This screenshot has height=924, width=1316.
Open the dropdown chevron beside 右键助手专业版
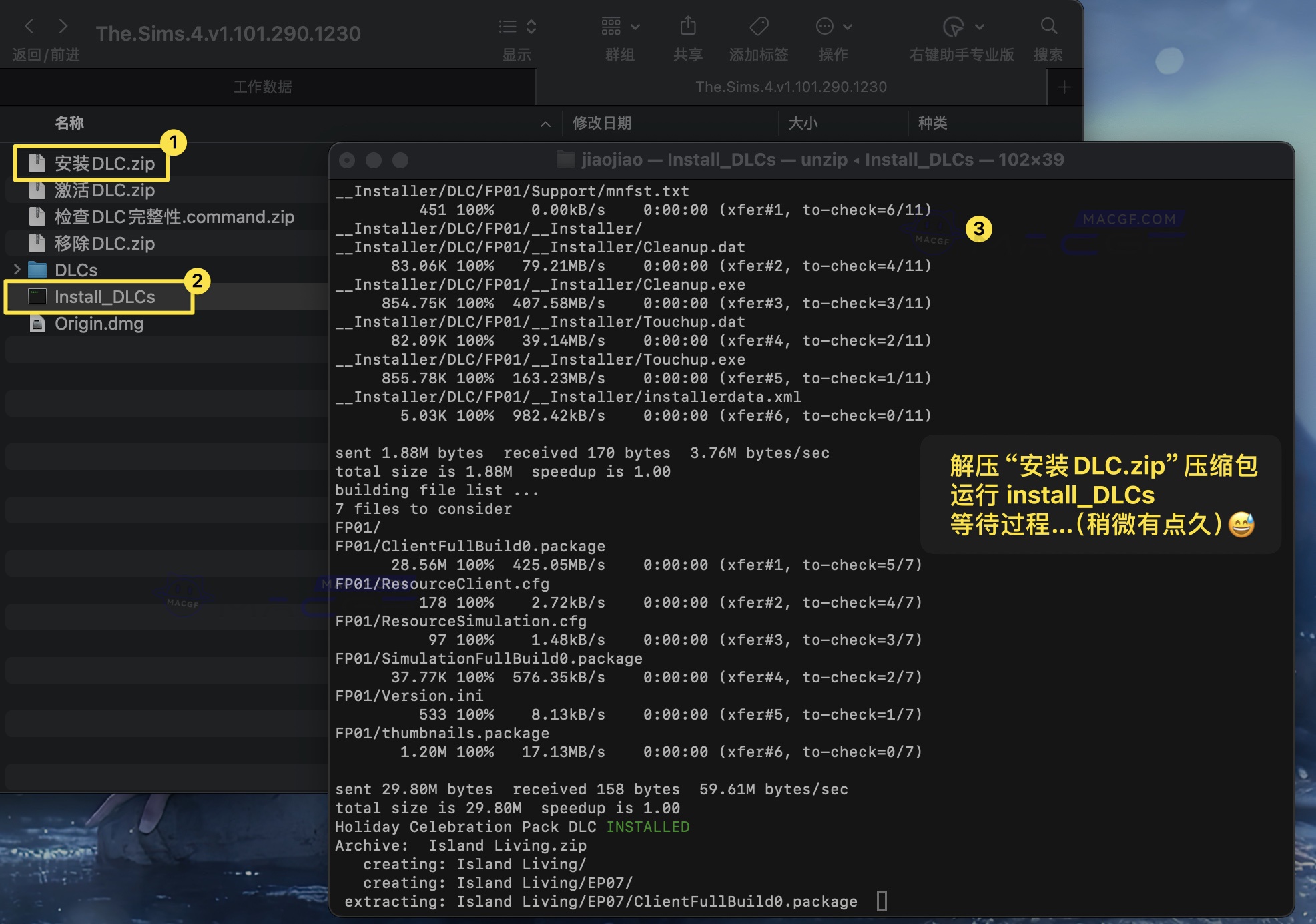pos(978,27)
